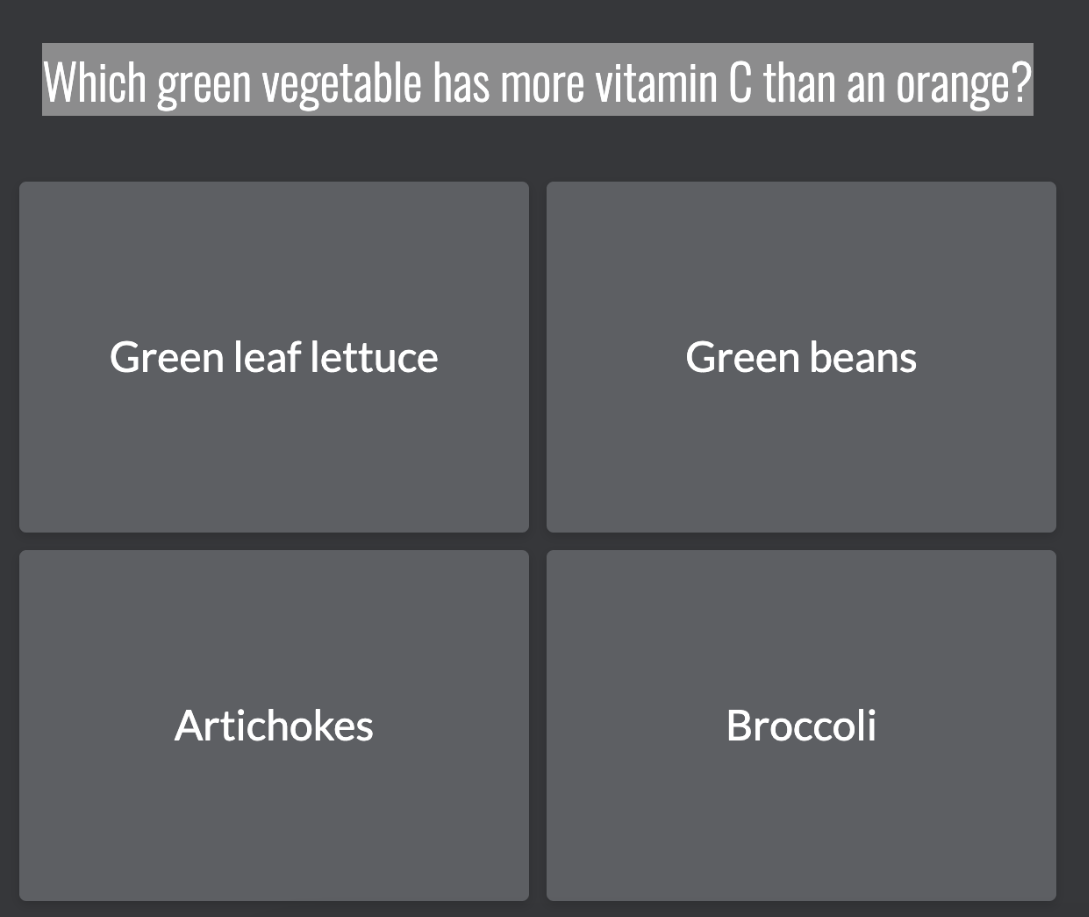Viewport: 1089px width, 917px height.
Task: Choose the tile labeled Artichokes
Action: tap(274, 725)
